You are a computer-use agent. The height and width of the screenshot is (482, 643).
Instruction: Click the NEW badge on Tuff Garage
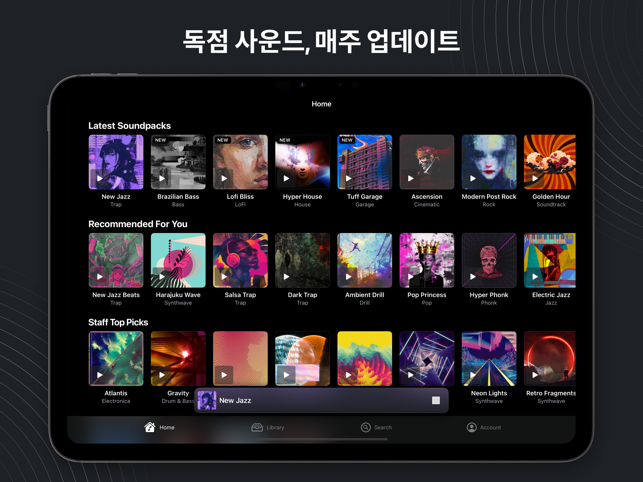point(347,140)
